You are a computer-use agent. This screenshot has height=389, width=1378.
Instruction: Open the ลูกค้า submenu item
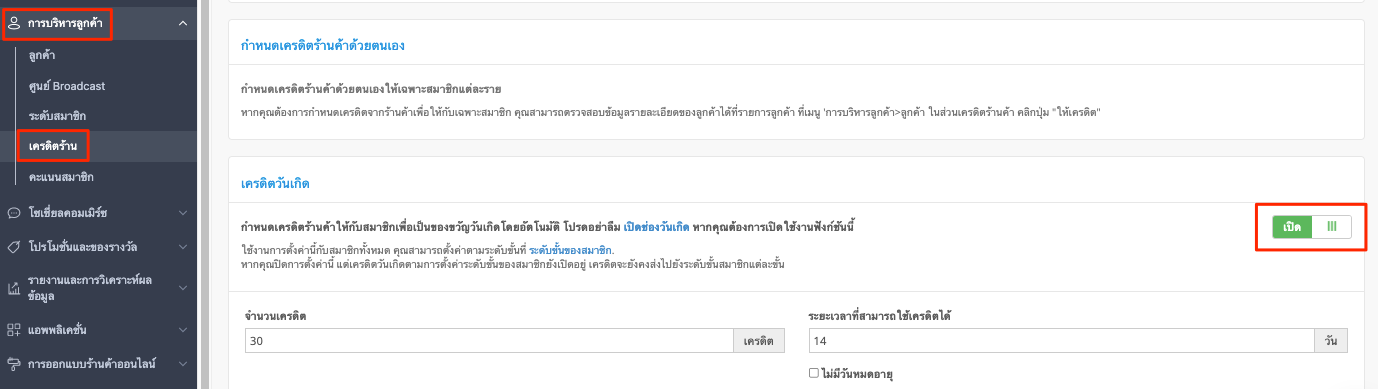(42, 56)
